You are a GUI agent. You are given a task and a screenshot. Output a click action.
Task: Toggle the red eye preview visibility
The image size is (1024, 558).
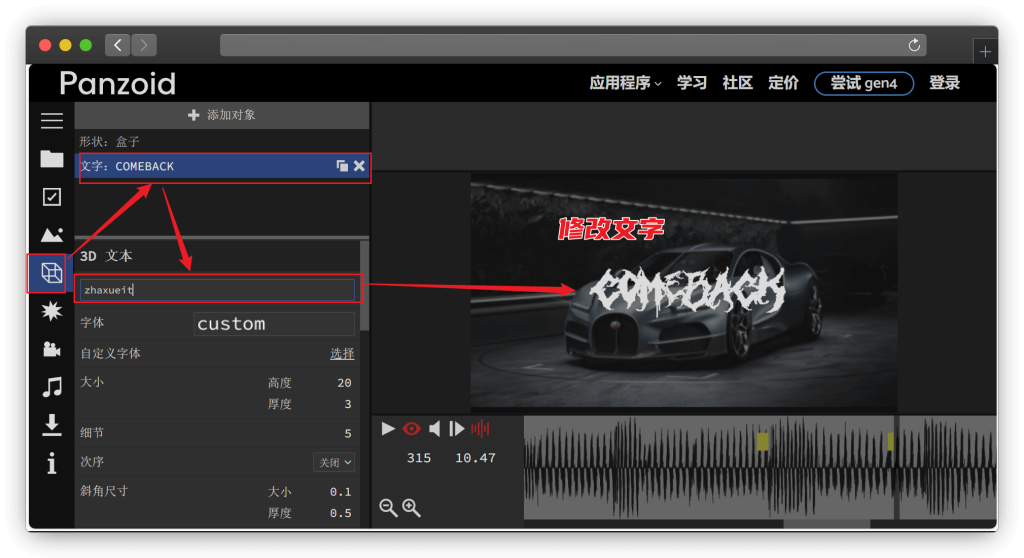pos(411,429)
